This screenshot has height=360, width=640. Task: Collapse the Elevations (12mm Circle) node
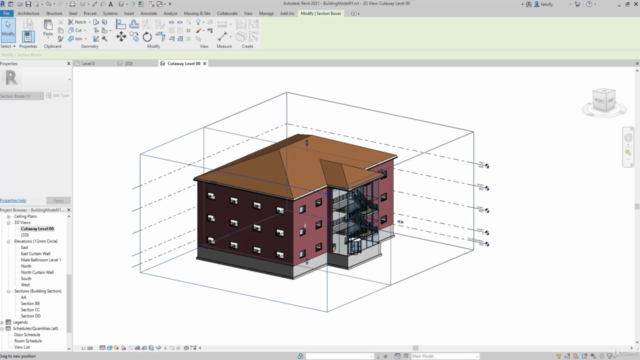point(9,241)
